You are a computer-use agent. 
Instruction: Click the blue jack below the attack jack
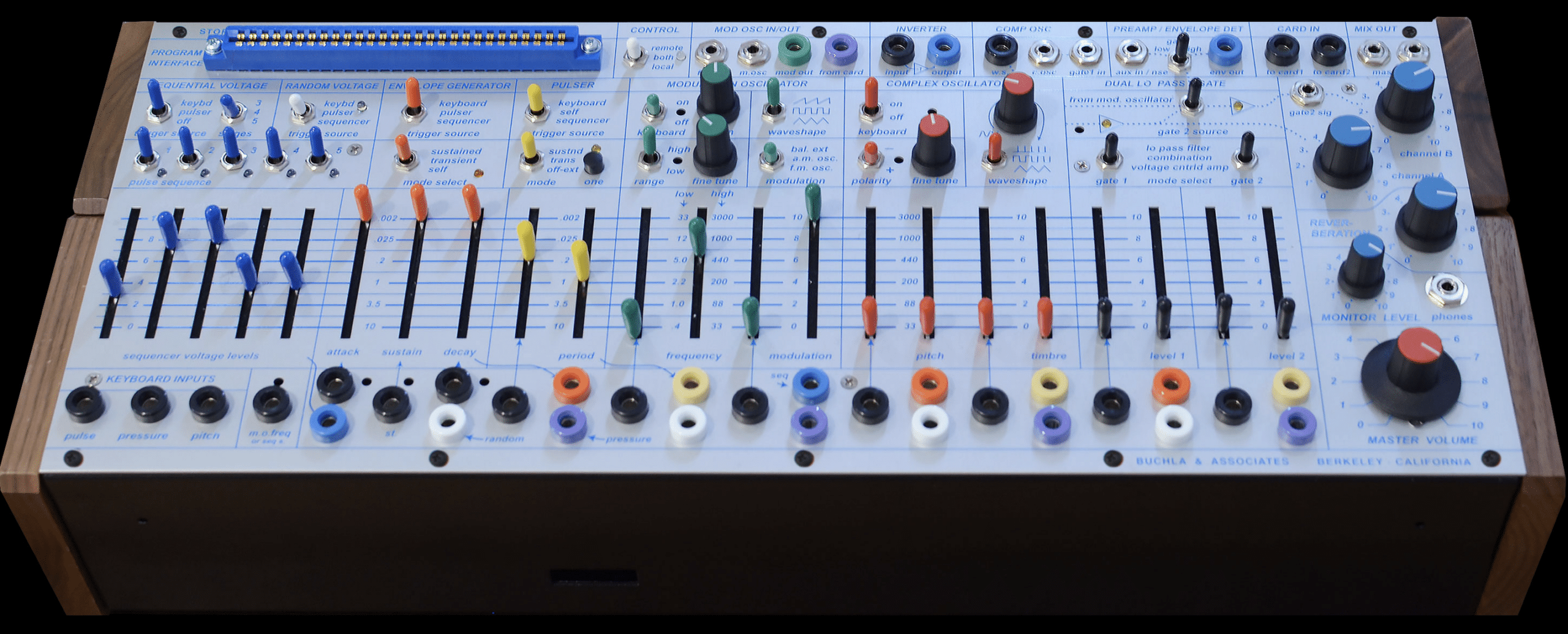(330, 423)
